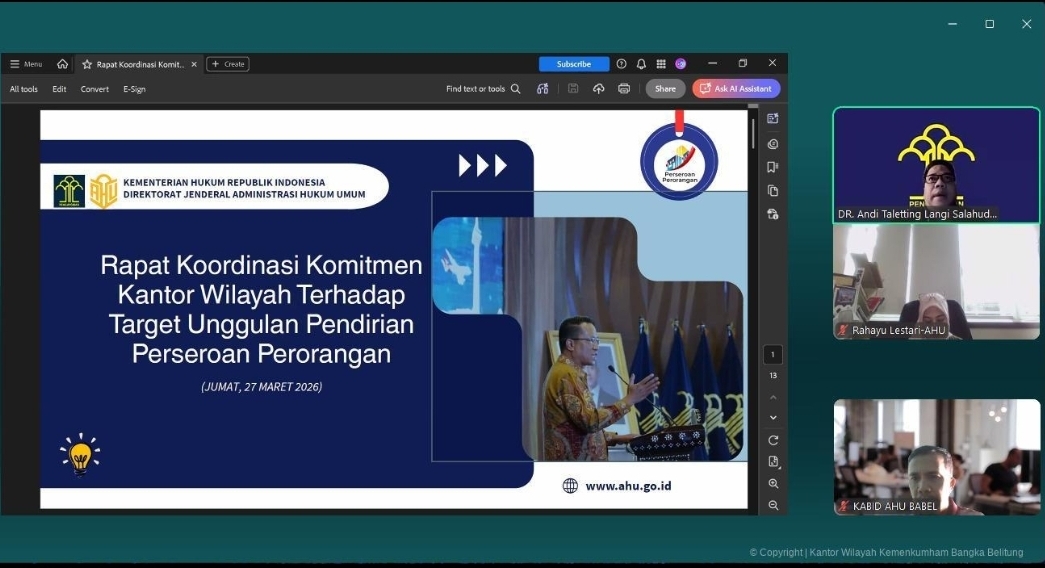
Task: Click the Save file disk icon
Action: pyautogui.click(x=573, y=89)
